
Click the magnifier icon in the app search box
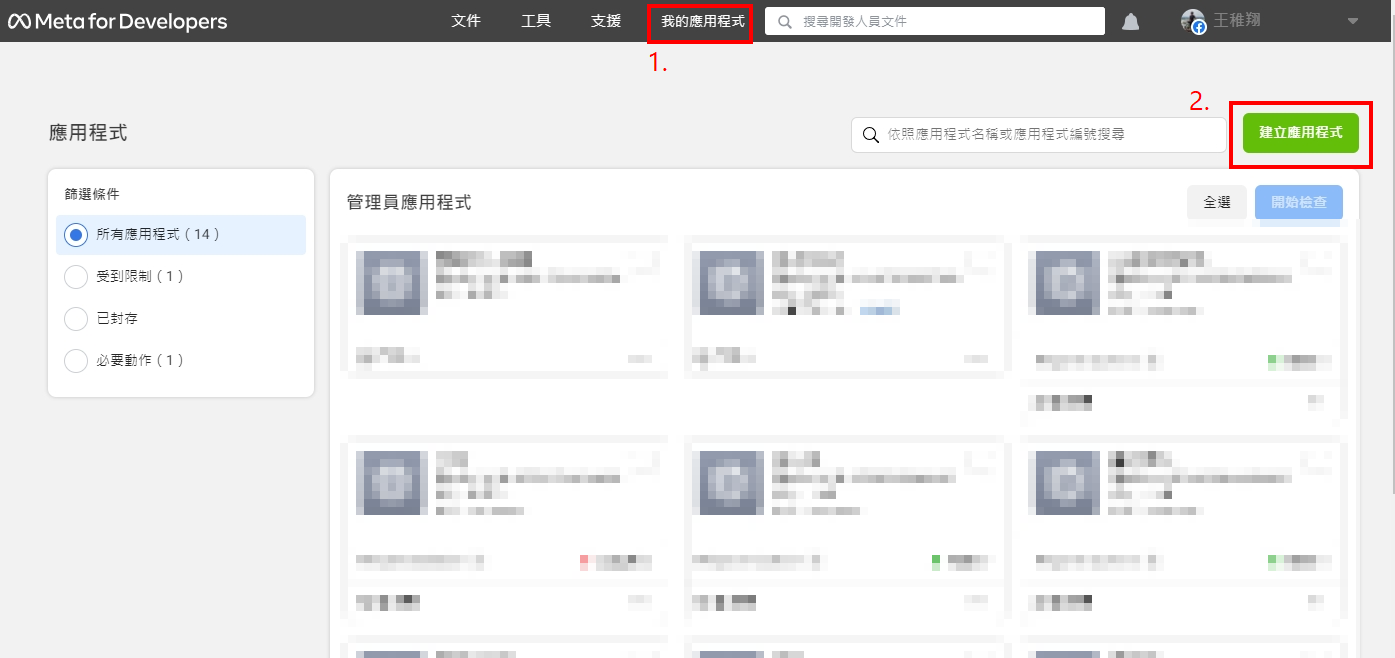click(x=871, y=134)
